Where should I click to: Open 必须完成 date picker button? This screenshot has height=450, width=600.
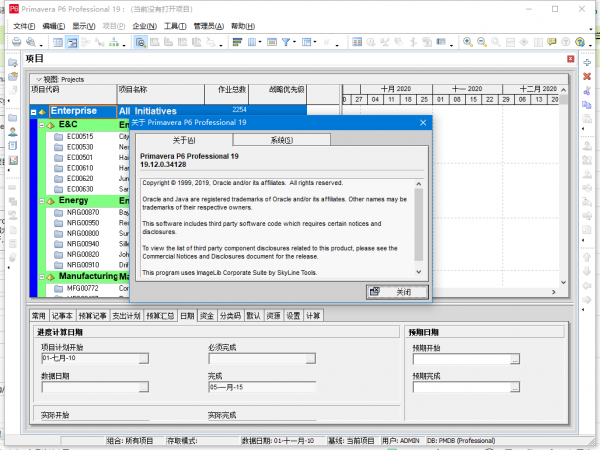tap(311, 359)
